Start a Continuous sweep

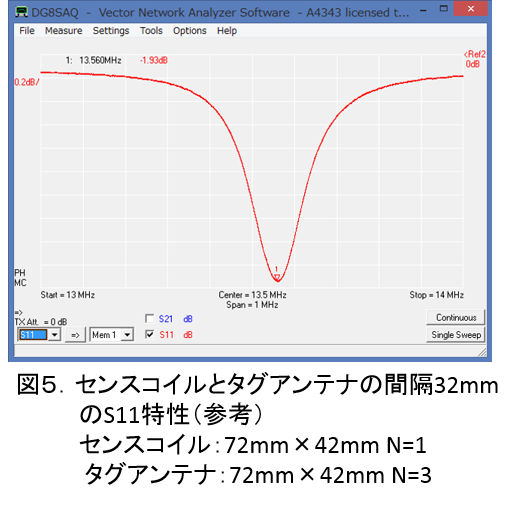456,317
